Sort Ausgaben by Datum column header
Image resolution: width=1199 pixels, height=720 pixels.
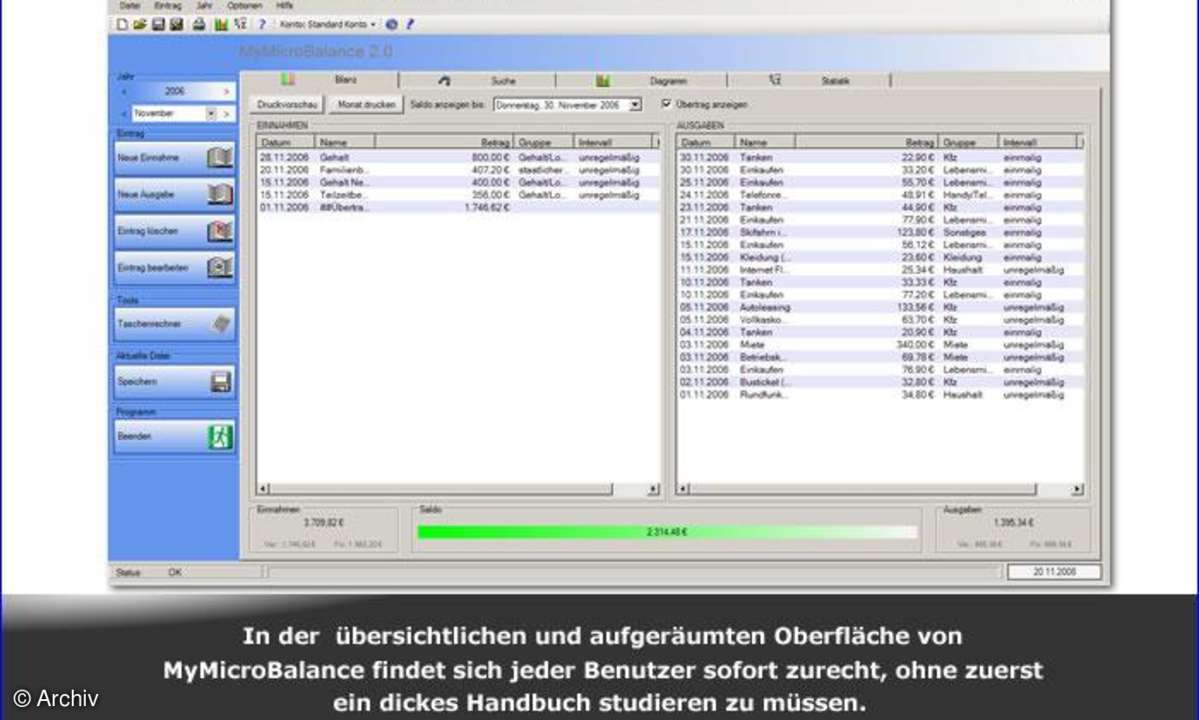(x=706, y=143)
